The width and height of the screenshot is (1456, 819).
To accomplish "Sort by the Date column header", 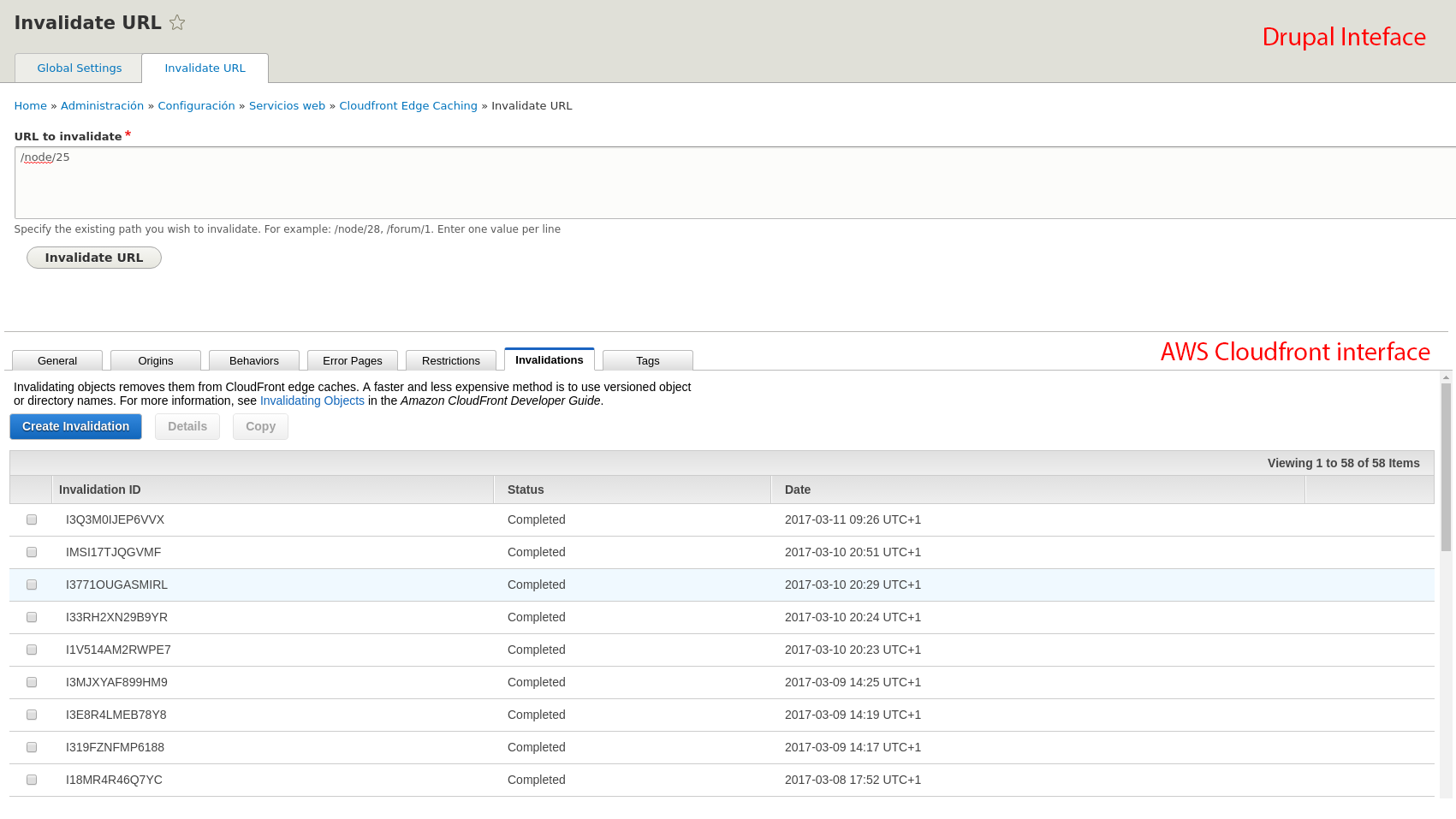I will 798,490.
